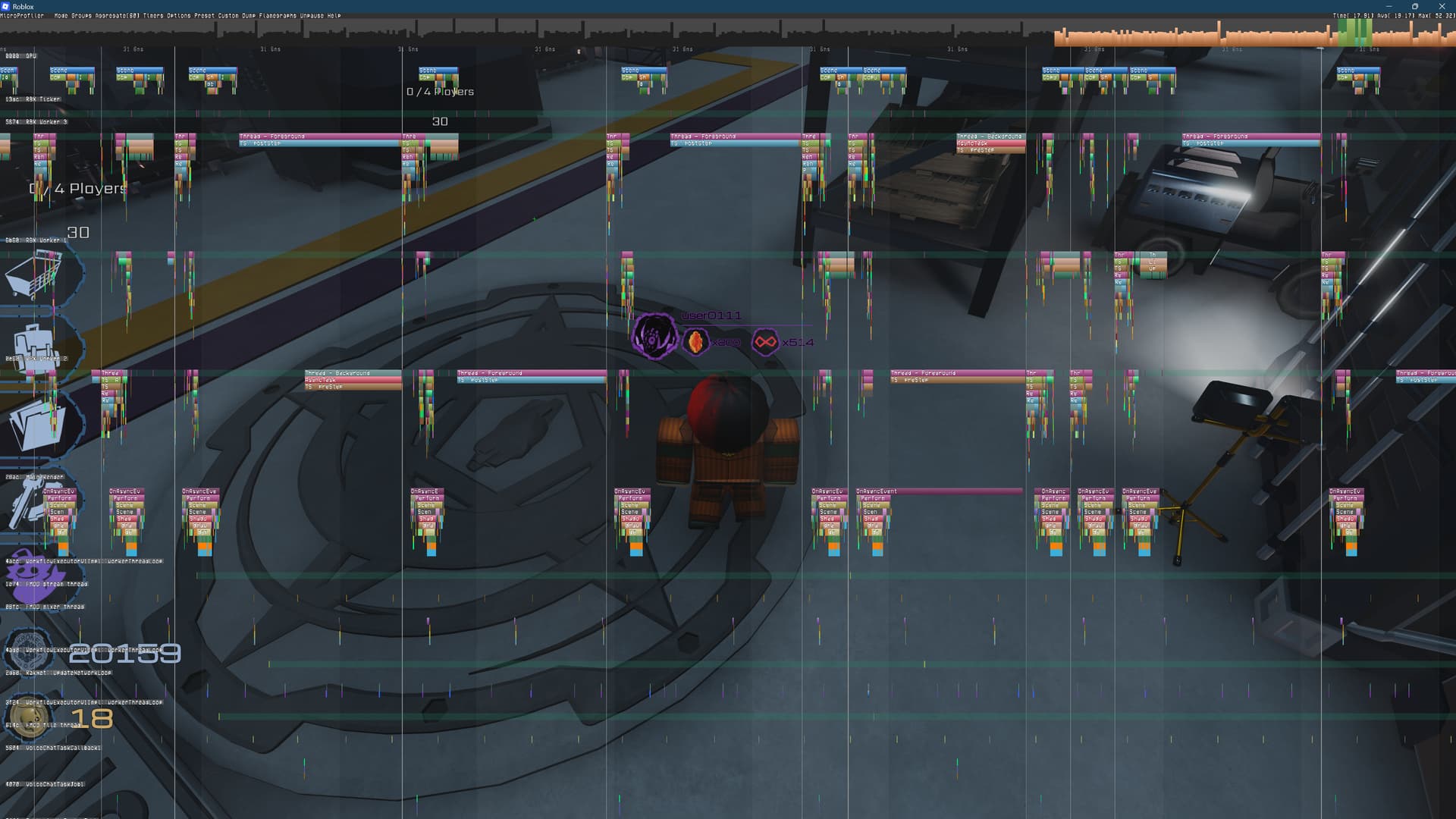Click the gold skull coin icon
Viewport: 1456px width, 819px height.
30,717
